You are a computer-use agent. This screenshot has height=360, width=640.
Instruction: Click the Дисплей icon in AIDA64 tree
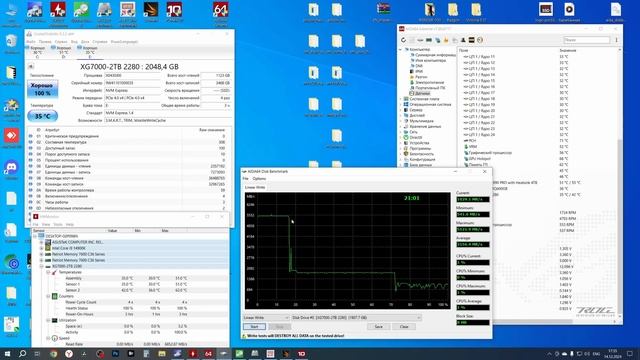point(406,116)
